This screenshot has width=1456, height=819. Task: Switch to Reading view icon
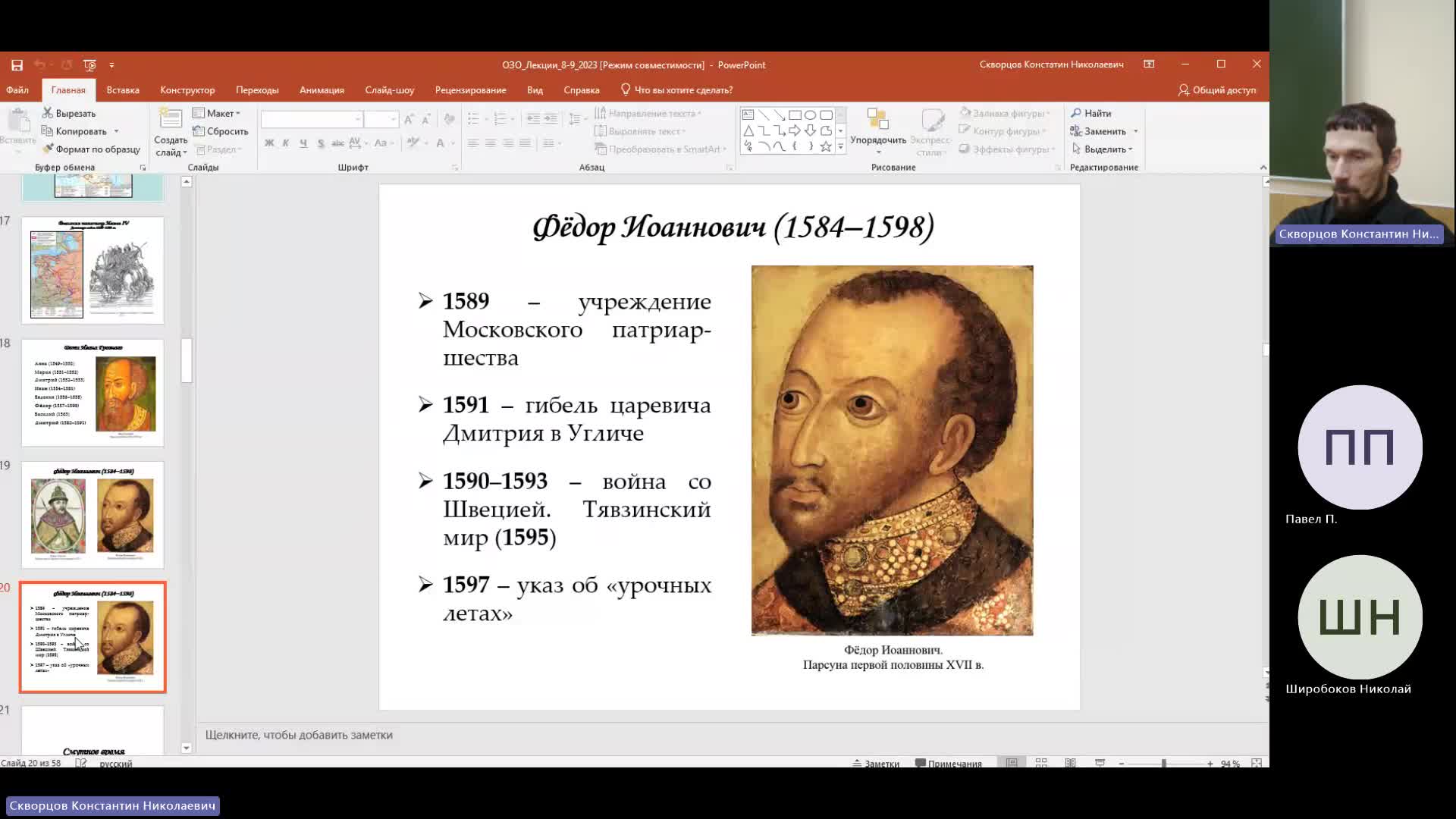(x=1070, y=763)
